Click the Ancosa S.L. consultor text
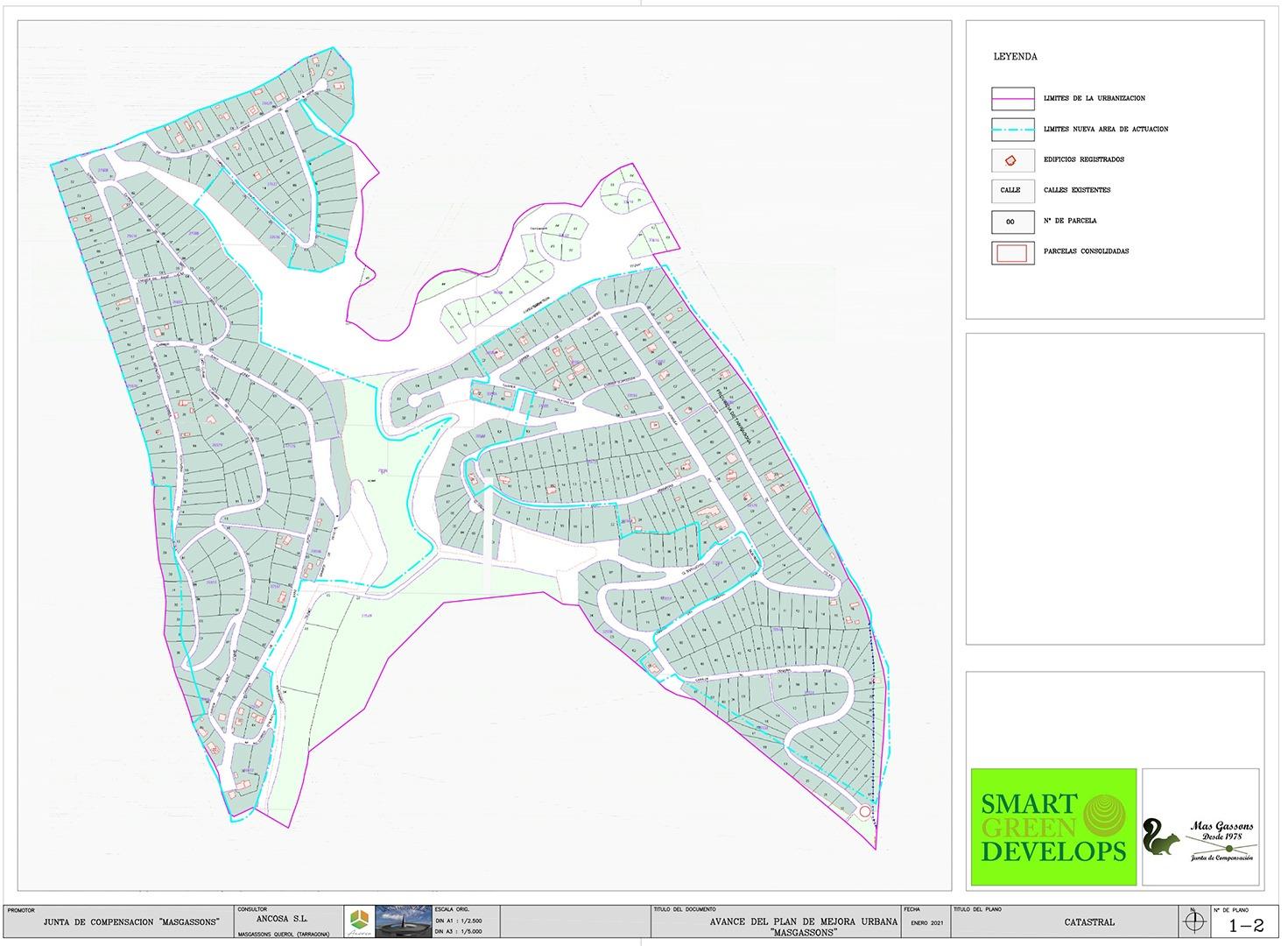Viewport: 1288px width, 946px height. click(280, 920)
